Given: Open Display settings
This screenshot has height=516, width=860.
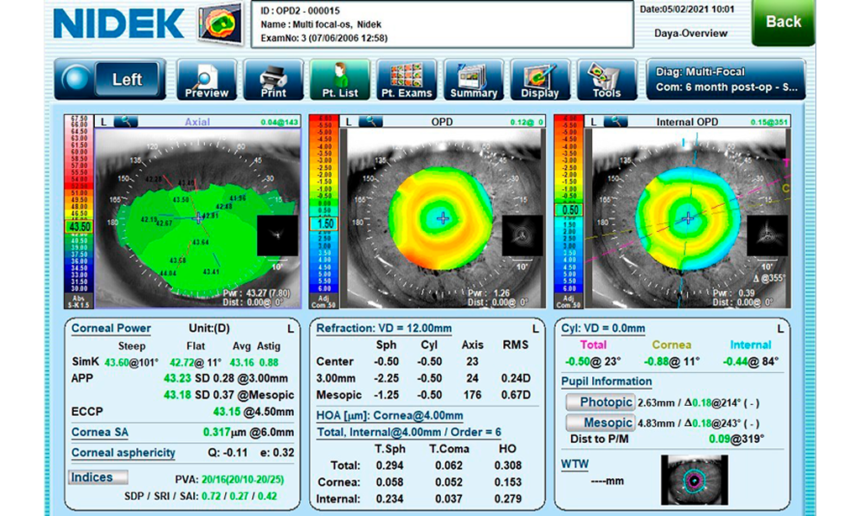Looking at the screenshot, I should pyautogui.click(x=540, y=80).
